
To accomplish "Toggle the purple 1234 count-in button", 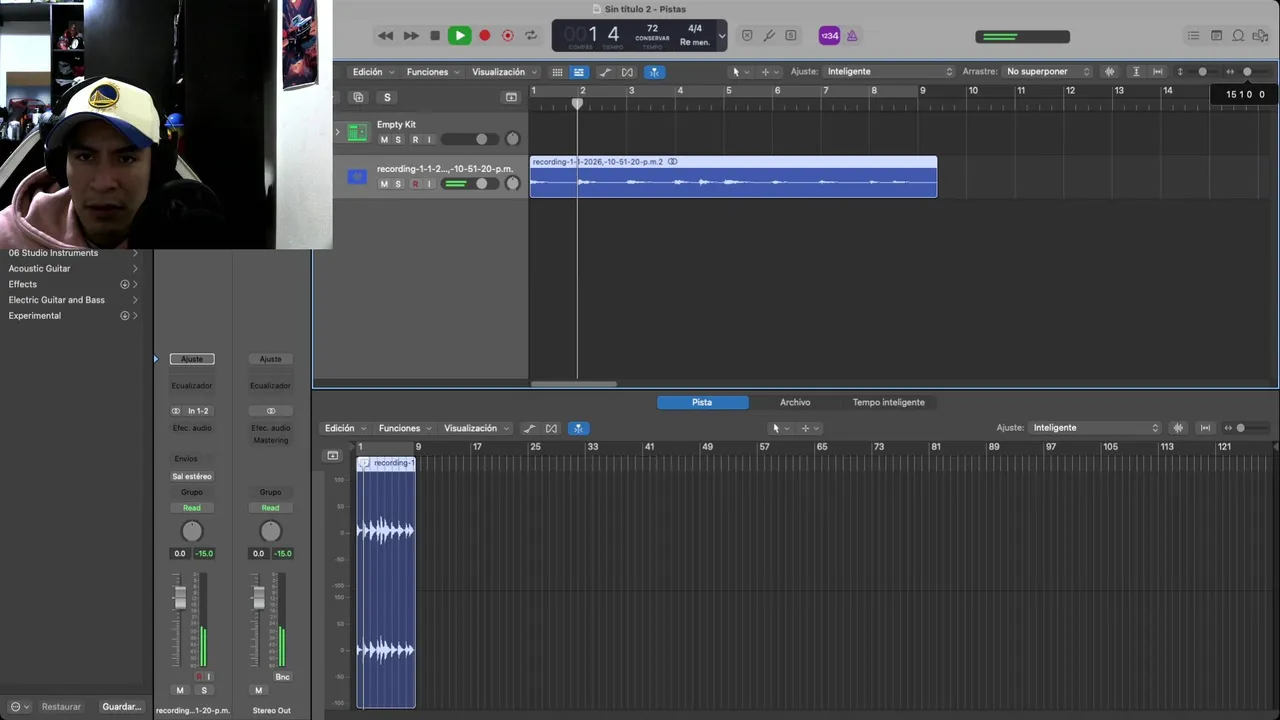I will pos(829,36).
